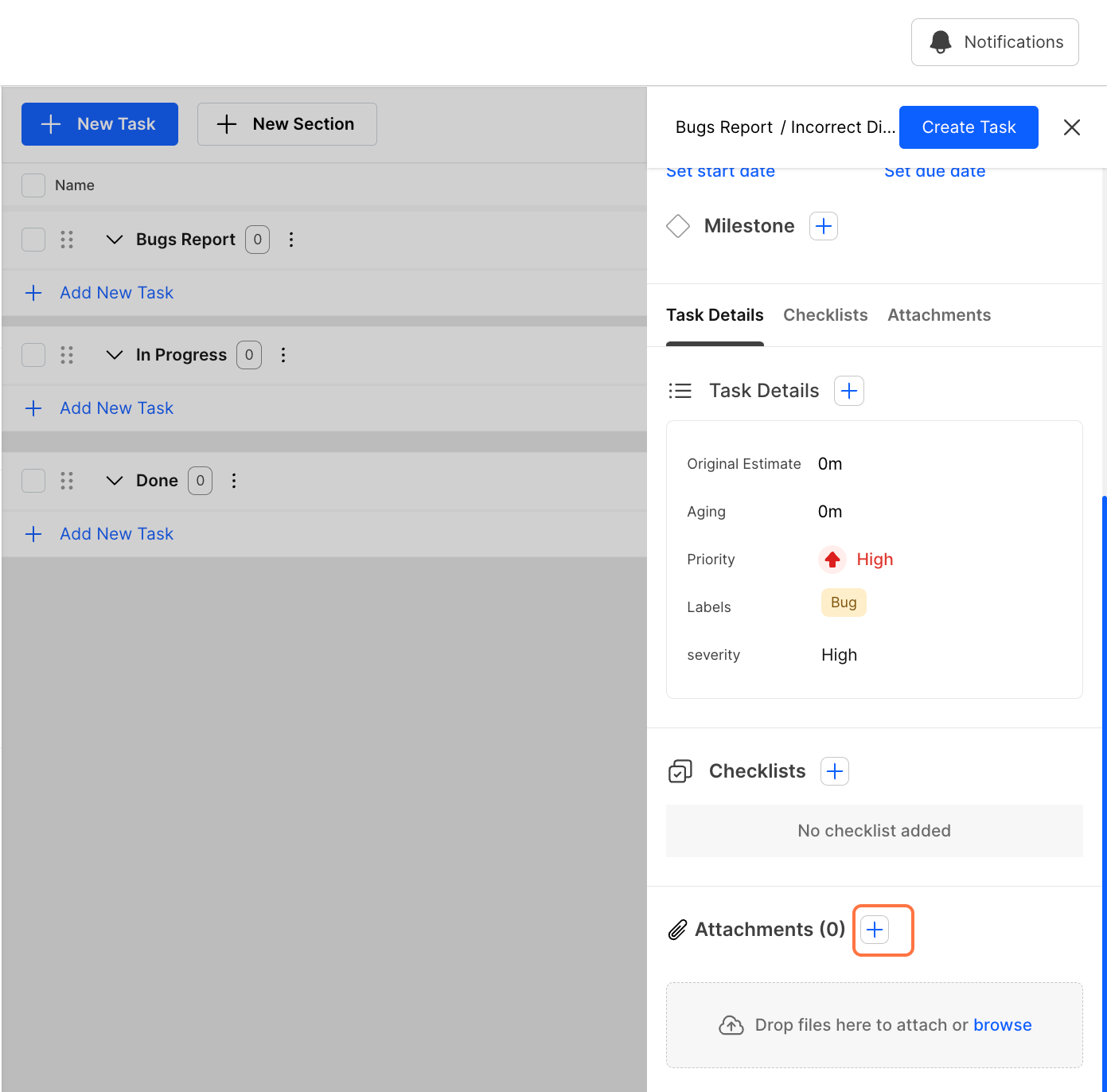The image size is (1107, 1092).
Task: Click the In Progress section title
Action: point(181,355)
